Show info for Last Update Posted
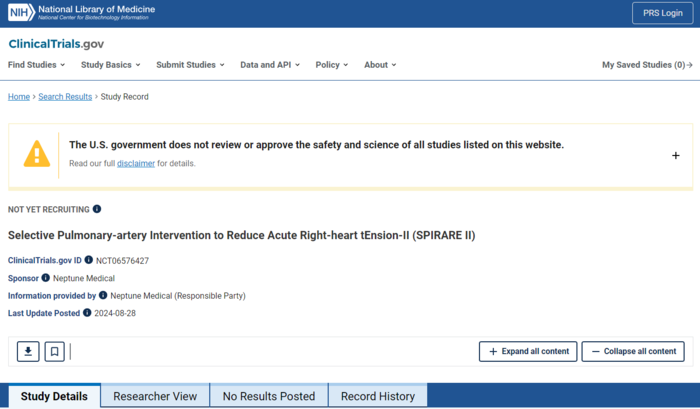The height and width of the screenshot is (409, 700). pos(87,313)
